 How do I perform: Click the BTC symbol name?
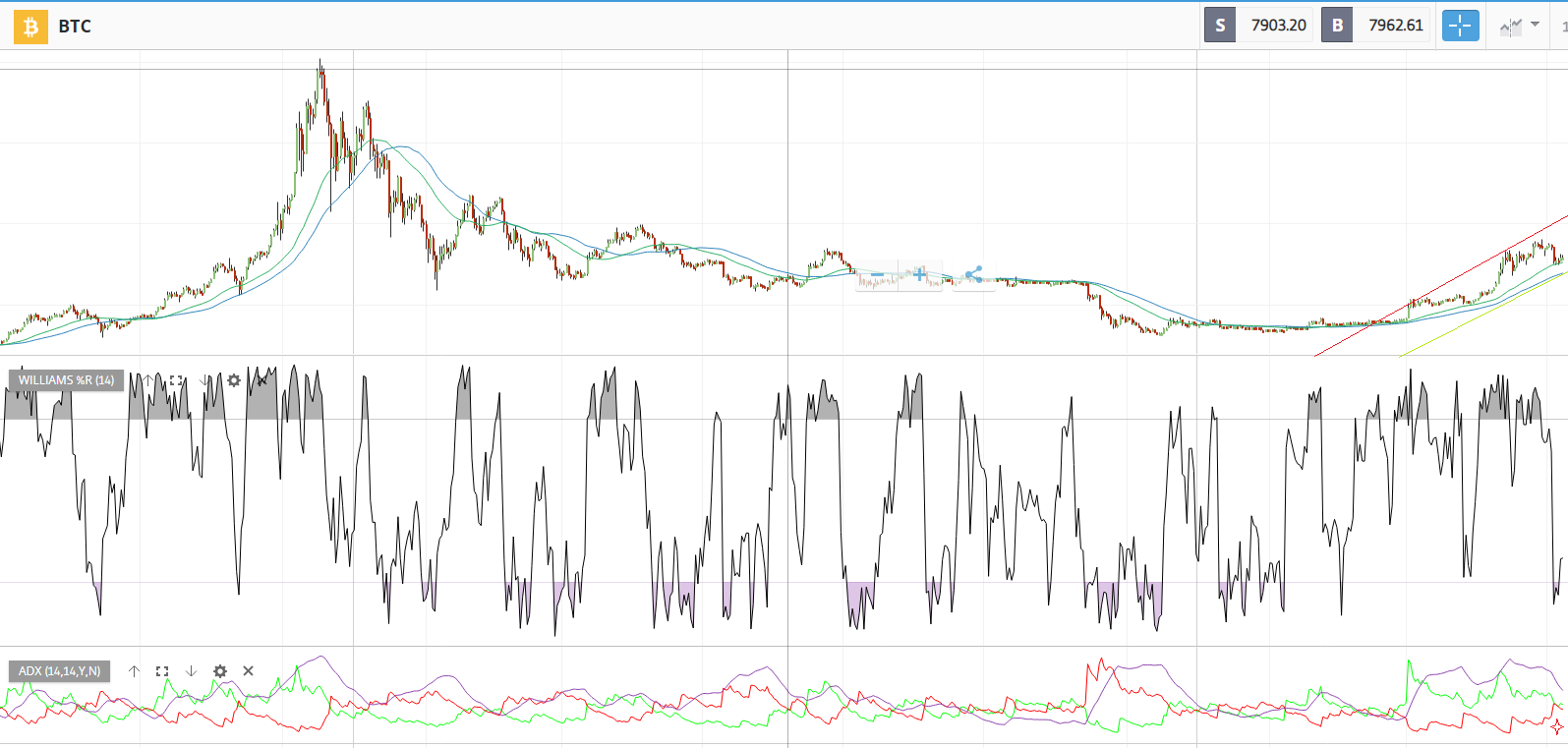[x=75, y=27]
